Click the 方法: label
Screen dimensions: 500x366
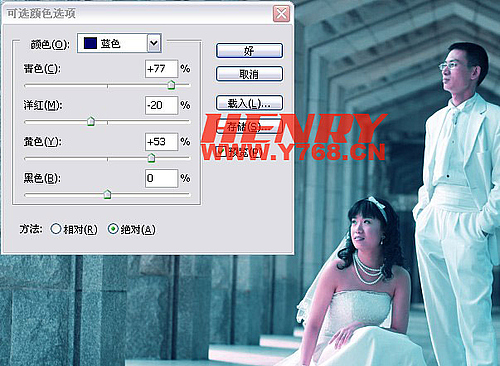tap(31, 229)
